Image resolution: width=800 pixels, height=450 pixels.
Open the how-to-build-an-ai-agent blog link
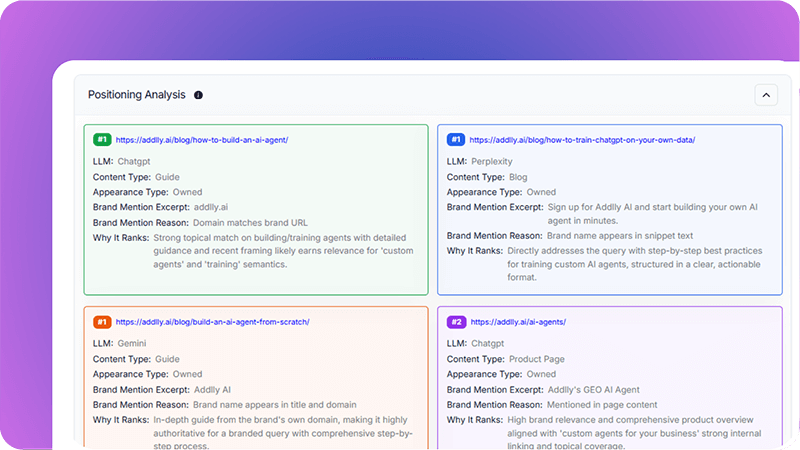click(x=202, y=140)
